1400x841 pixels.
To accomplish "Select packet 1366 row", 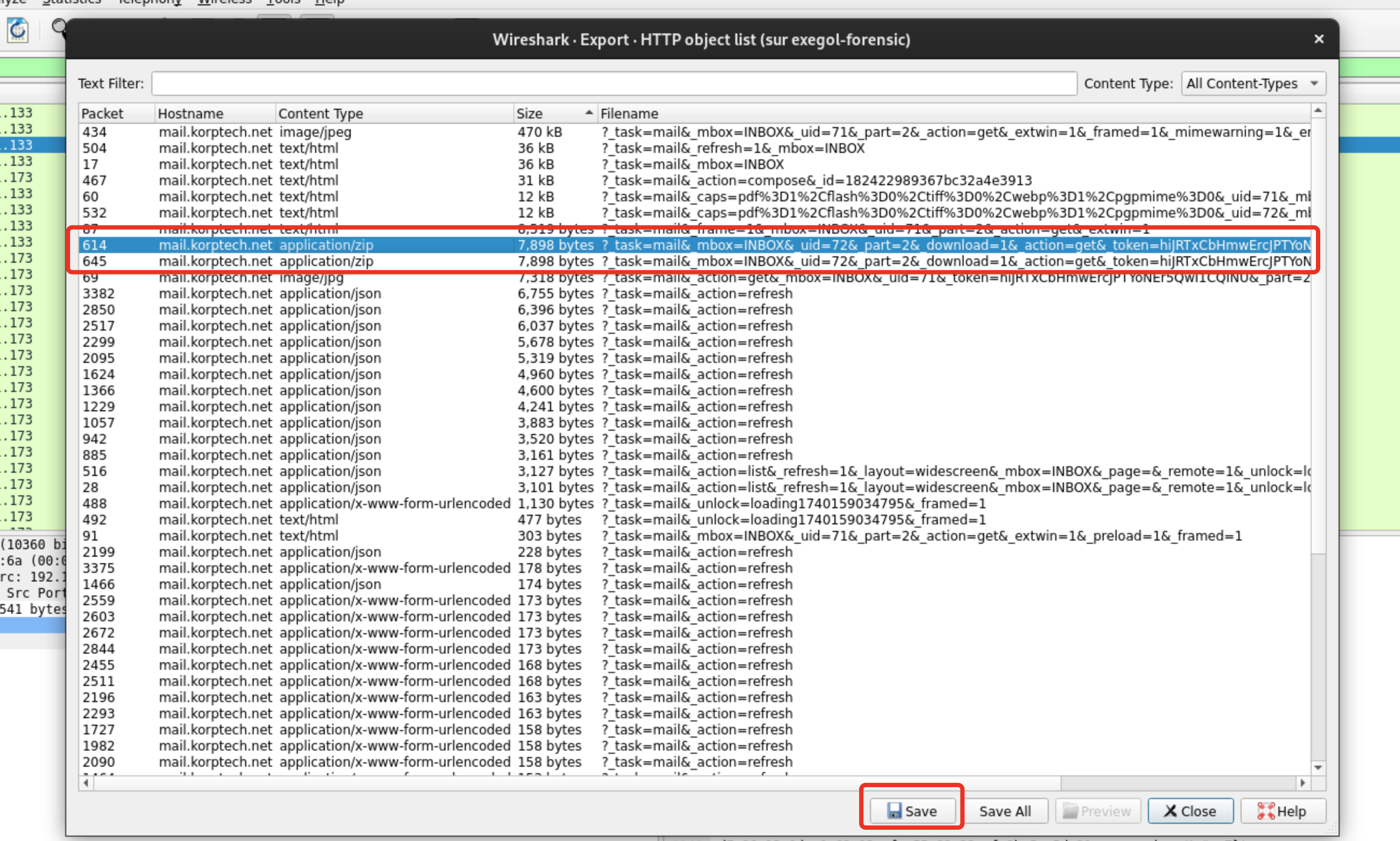I will tap(695, 390).
